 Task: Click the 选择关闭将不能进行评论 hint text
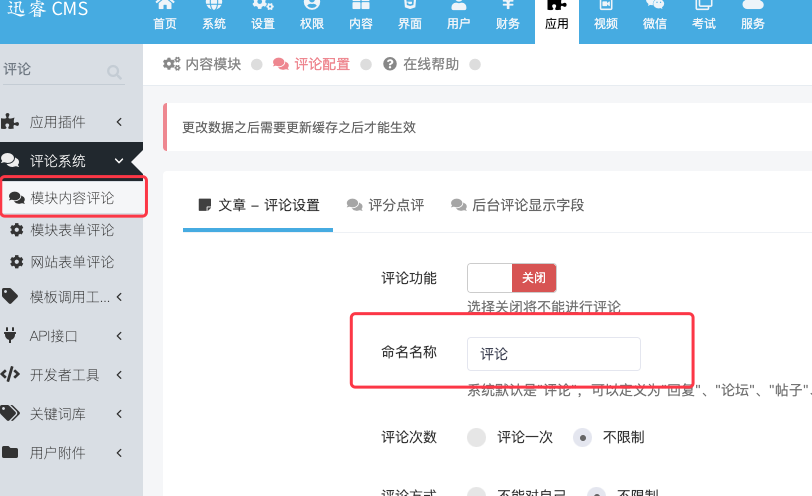point(544,307)
